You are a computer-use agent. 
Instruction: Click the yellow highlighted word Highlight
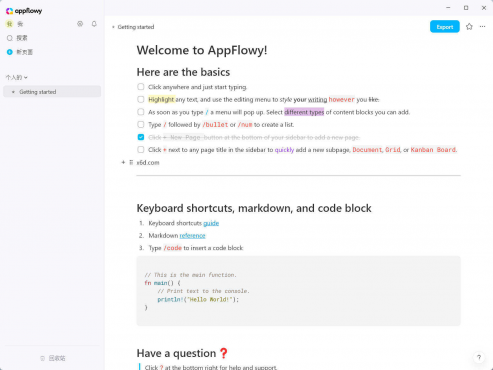point(161,99)
